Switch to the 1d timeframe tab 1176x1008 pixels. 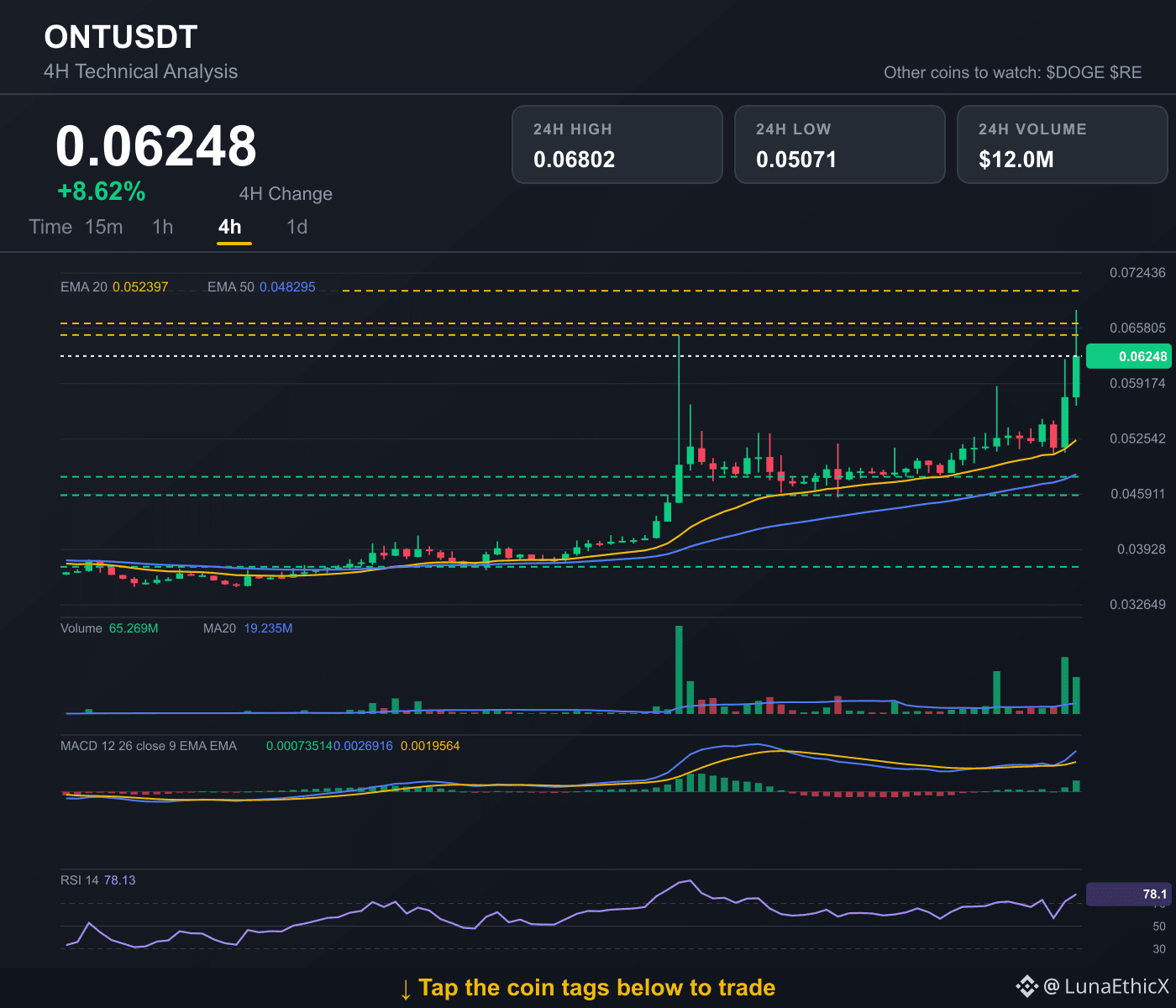click(297, 227)
